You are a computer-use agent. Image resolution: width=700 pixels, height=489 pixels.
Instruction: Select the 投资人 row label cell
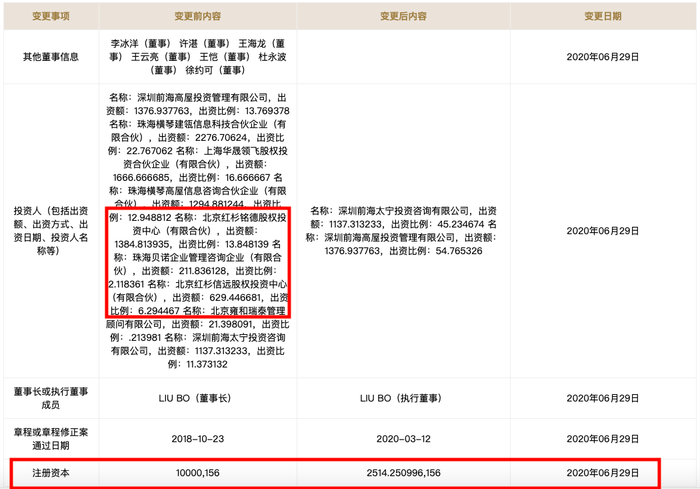pos(51,230)
